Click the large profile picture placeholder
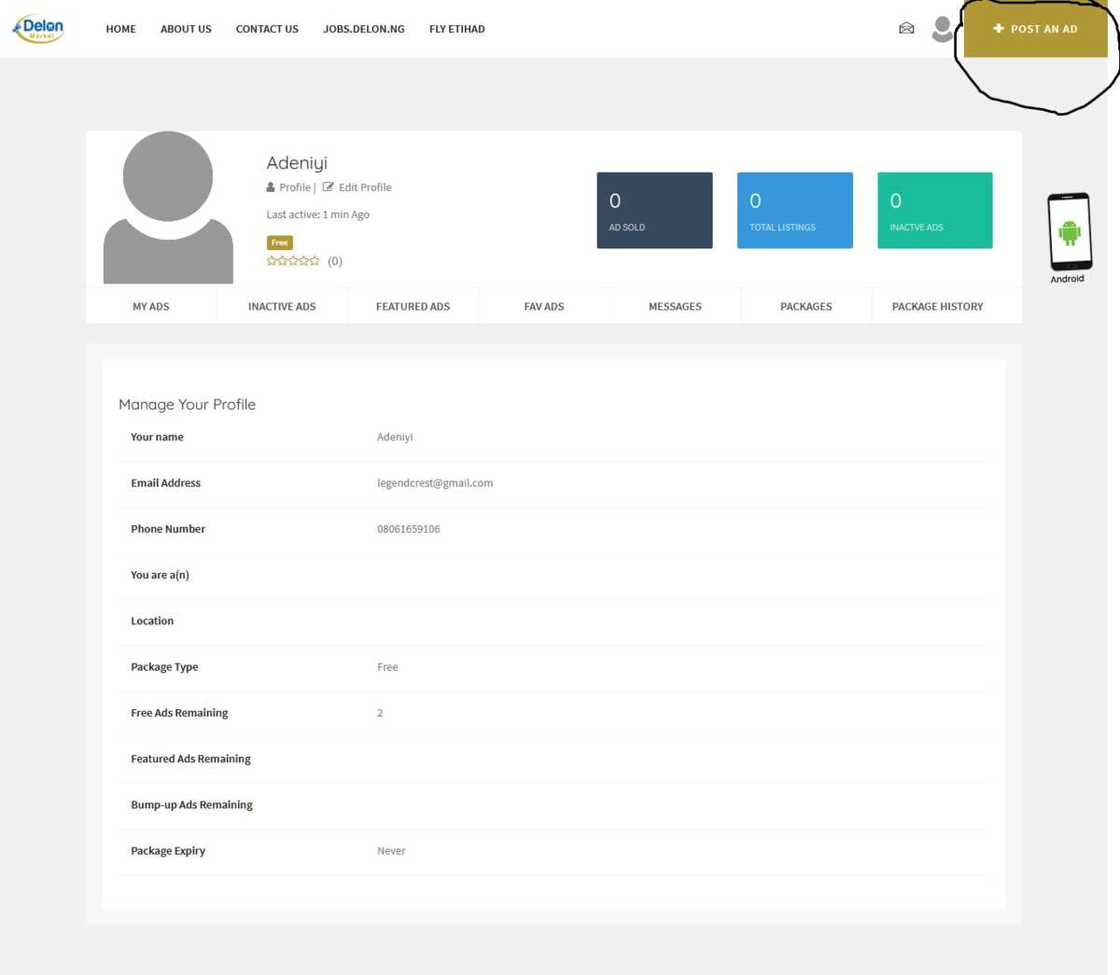 click(x=168, y=207)
